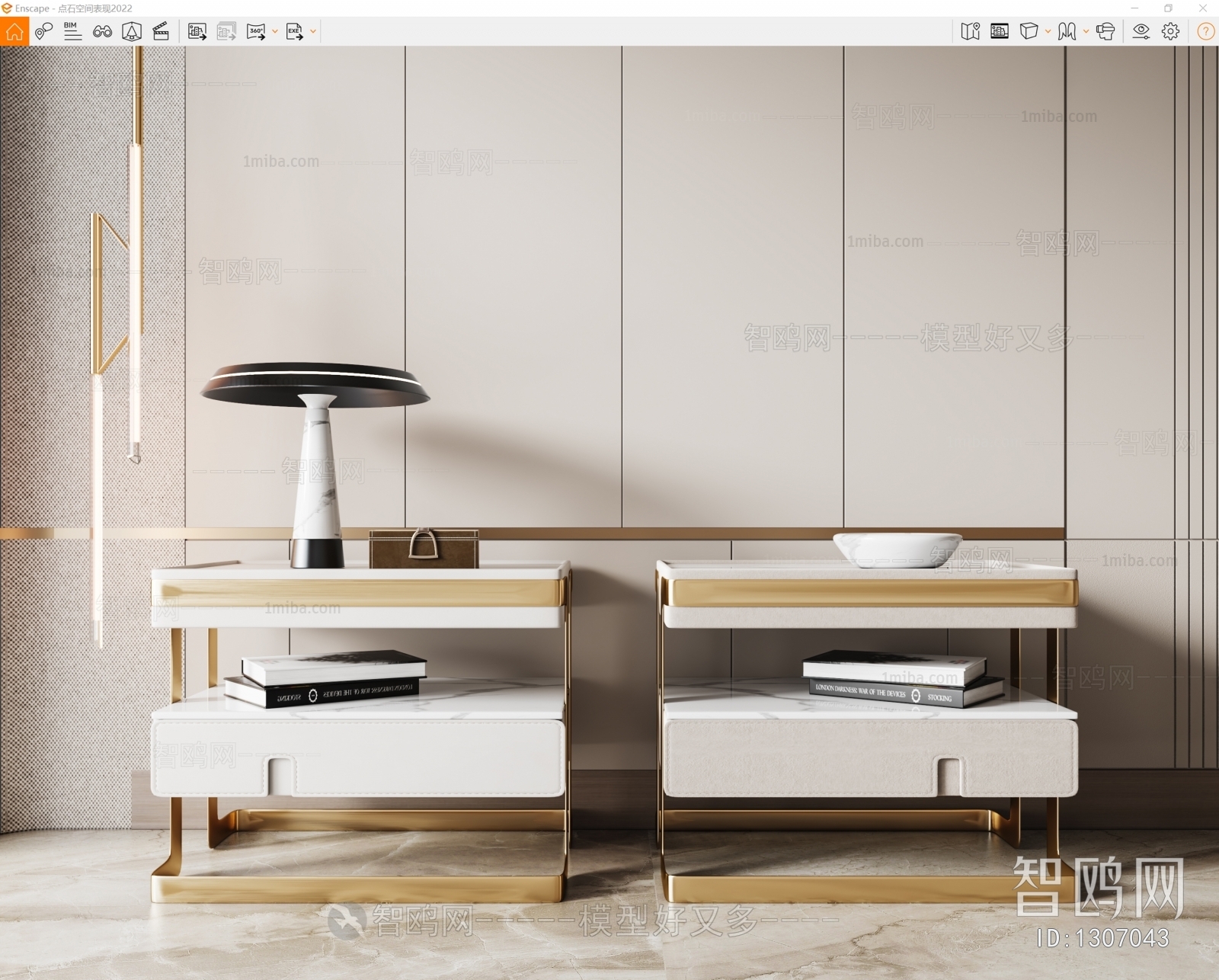Viewport: 1219px width, 980px height.
Task: Expand the panorama export options arrow
Action: [x=275, y=31]
